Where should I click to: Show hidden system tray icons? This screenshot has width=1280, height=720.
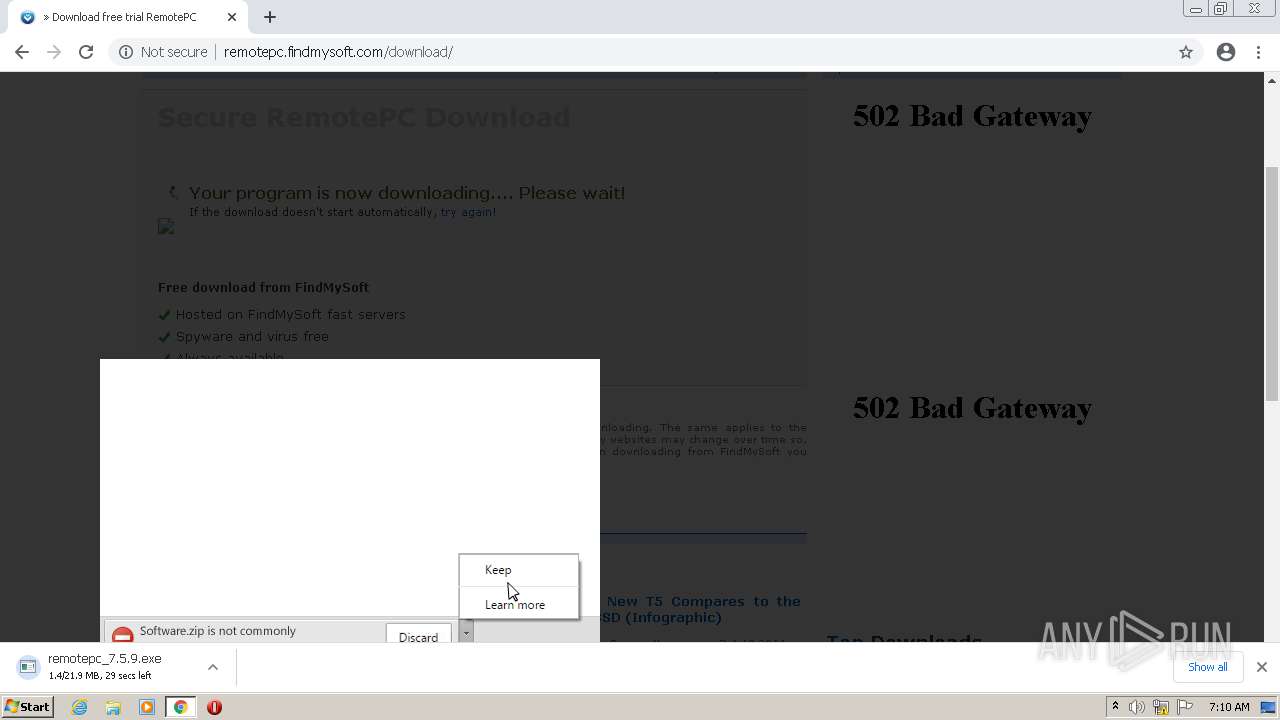(1115, 707)
